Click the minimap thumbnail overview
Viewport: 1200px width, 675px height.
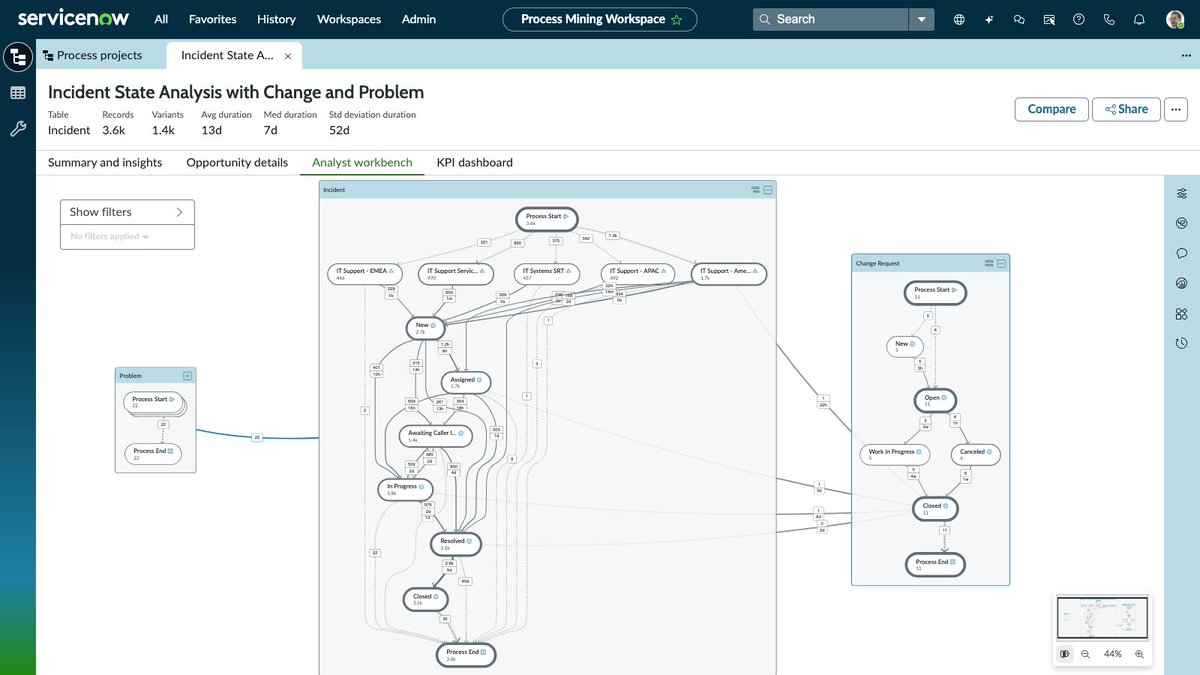(1103, 618)
